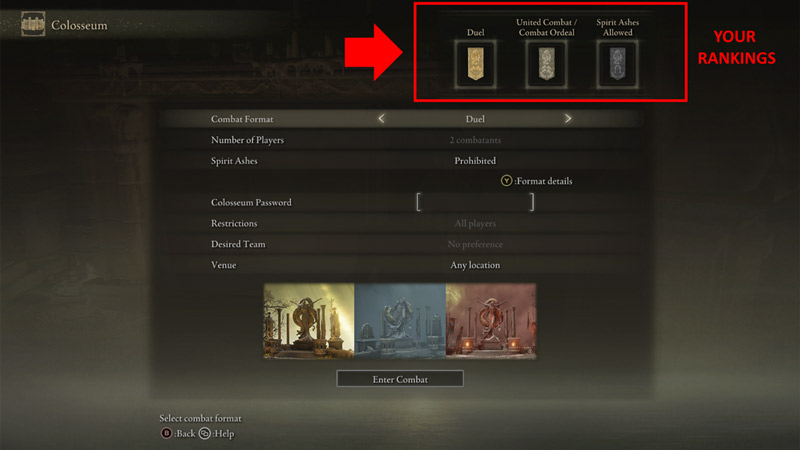Viewport: 800px width, 450px height.
Task: Choose the red Caelid colosseum thumbnail
Action: click(x=491, y=321)
